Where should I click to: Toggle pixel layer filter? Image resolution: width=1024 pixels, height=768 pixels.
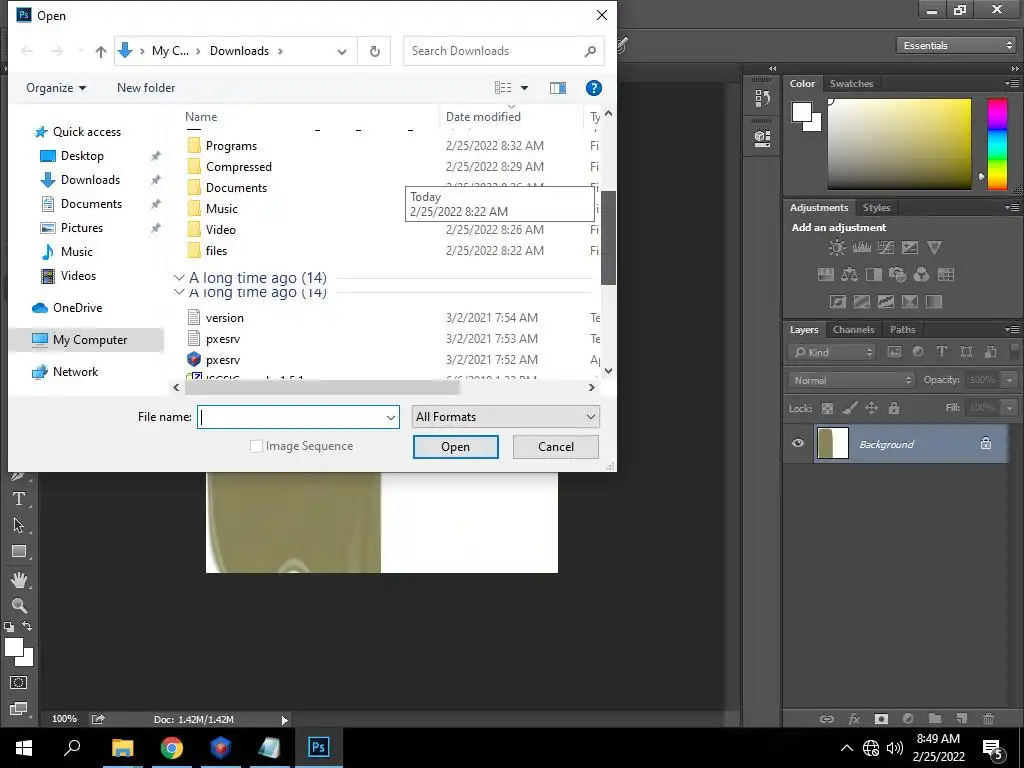[x=894, y=352]
